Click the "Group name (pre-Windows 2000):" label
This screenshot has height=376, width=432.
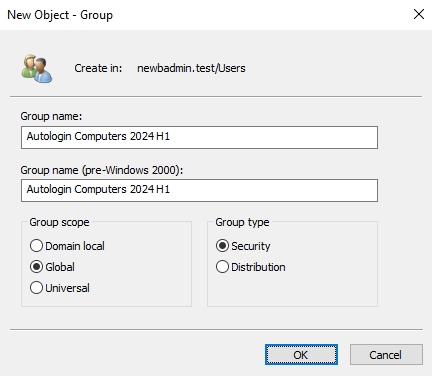point(102,170)
